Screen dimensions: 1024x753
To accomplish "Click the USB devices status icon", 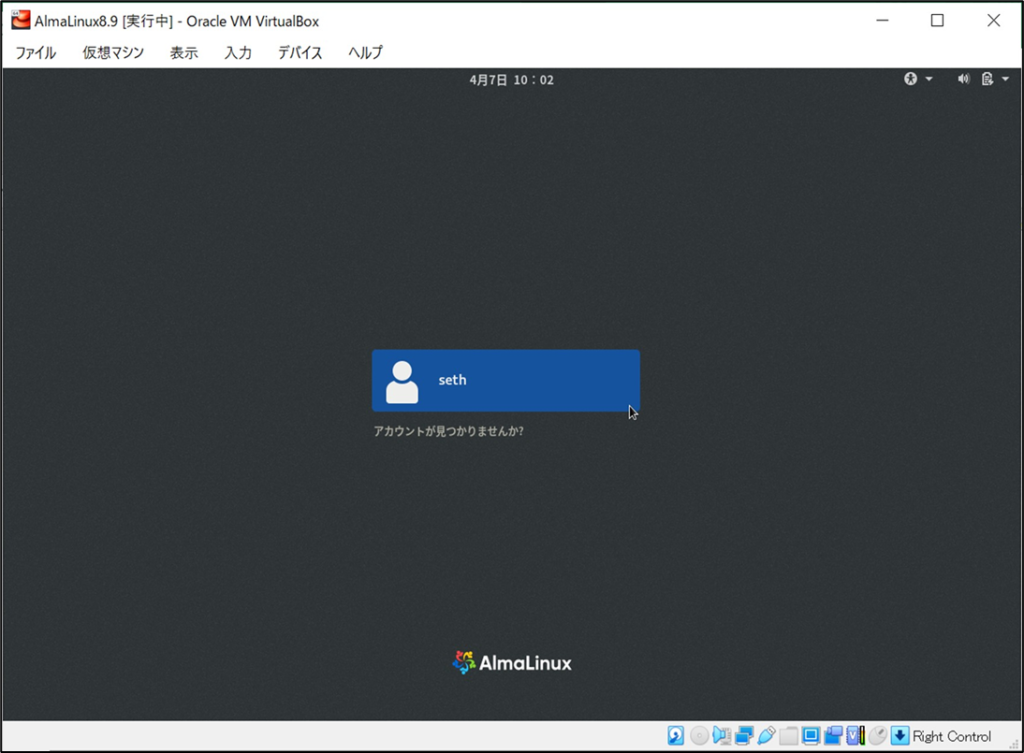I will [767, 736].
